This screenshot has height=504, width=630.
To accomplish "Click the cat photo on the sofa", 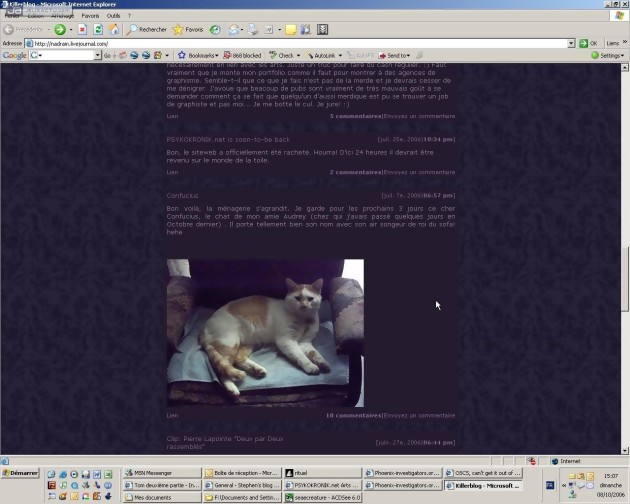I will [x=266, y=333].
